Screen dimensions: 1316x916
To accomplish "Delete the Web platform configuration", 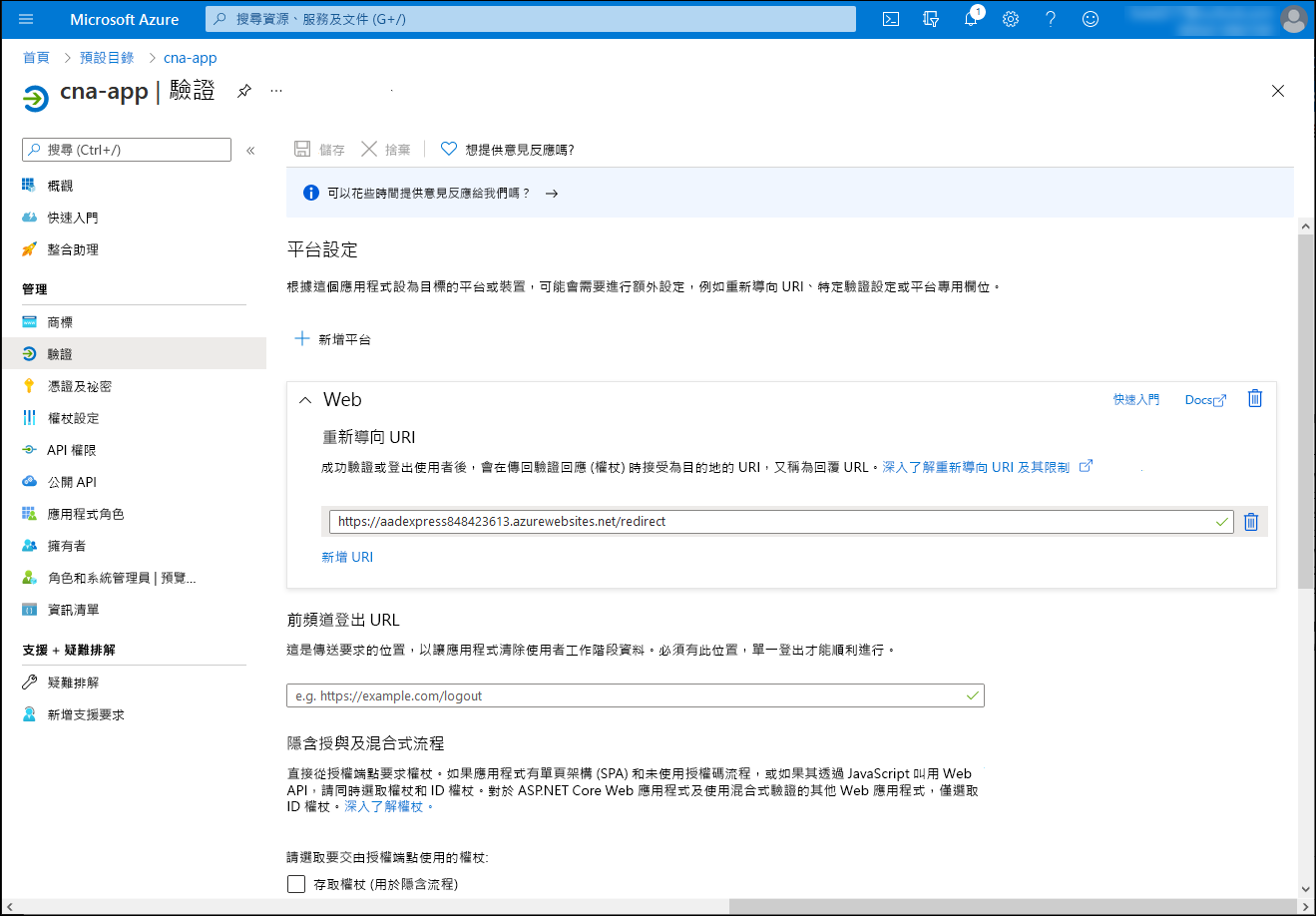I will (1255, 399).
